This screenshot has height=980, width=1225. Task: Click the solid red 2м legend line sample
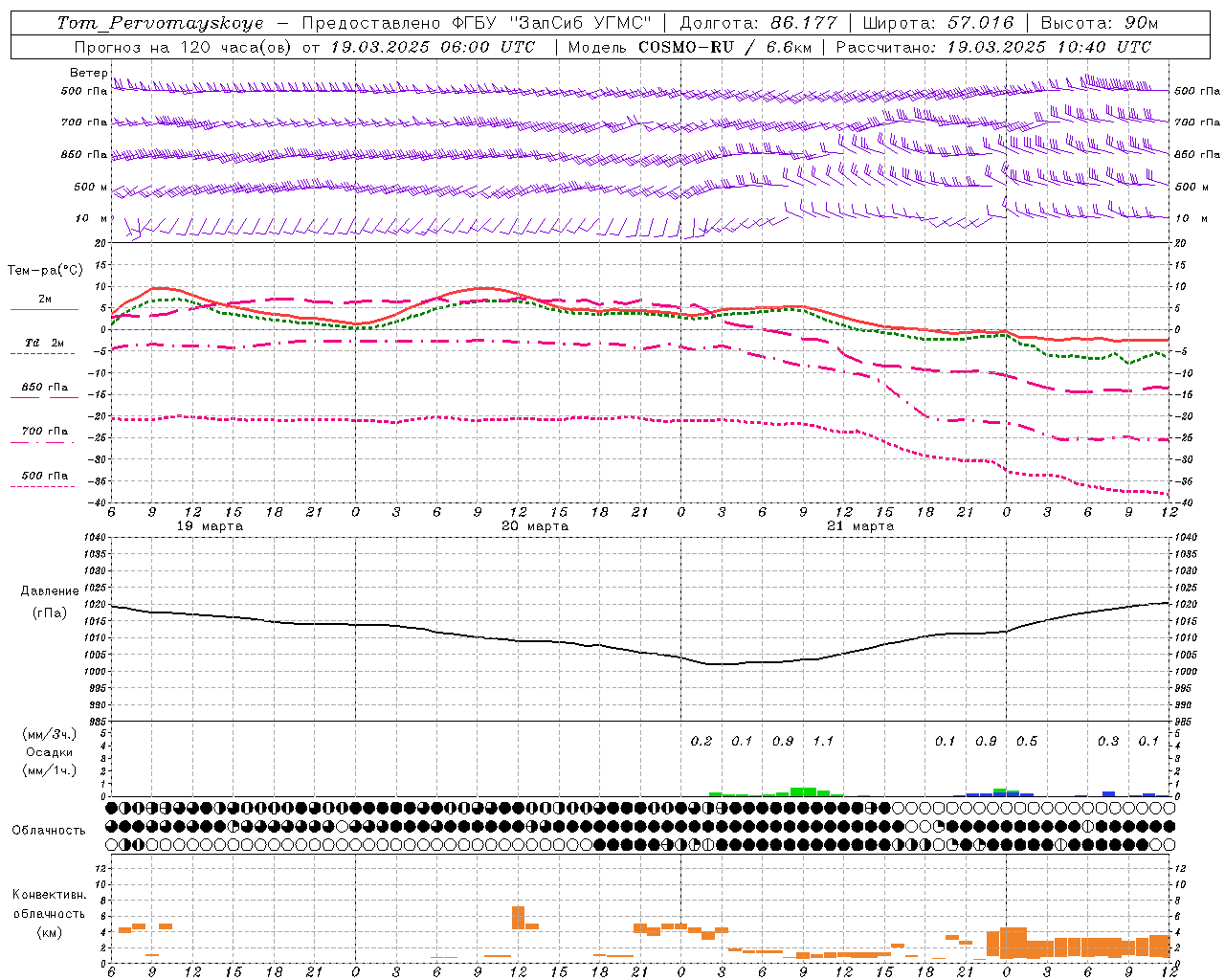tap(44, 309)
